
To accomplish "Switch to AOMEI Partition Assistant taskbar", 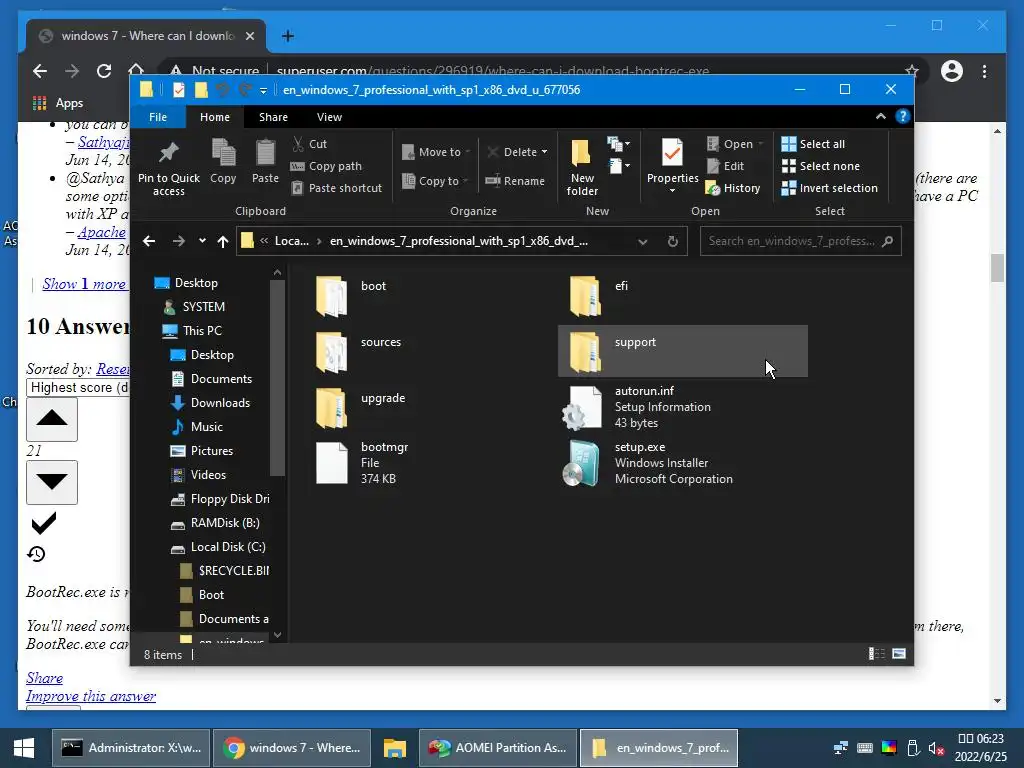I will point(498,748).
